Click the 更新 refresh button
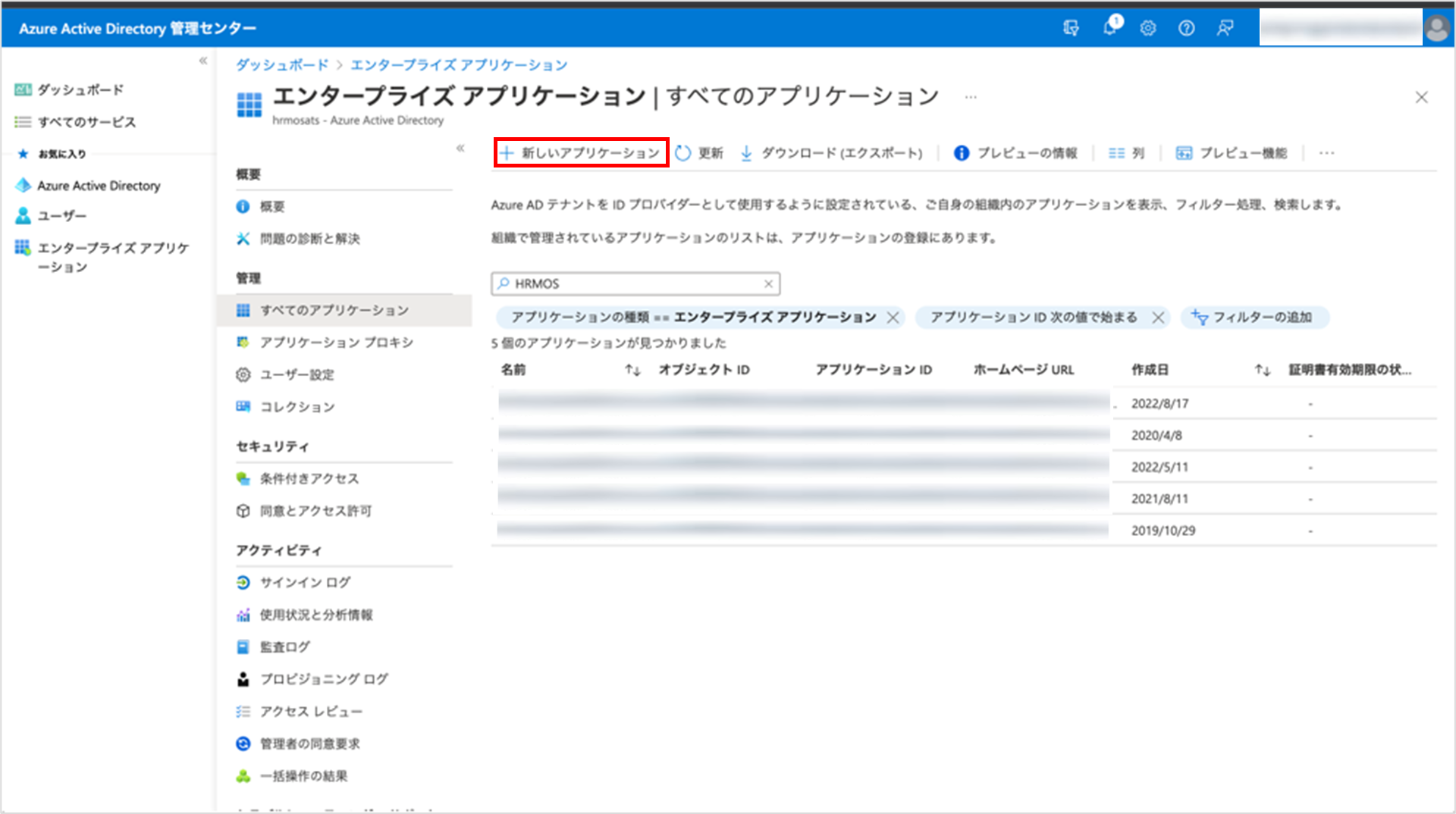 (699, 153)
